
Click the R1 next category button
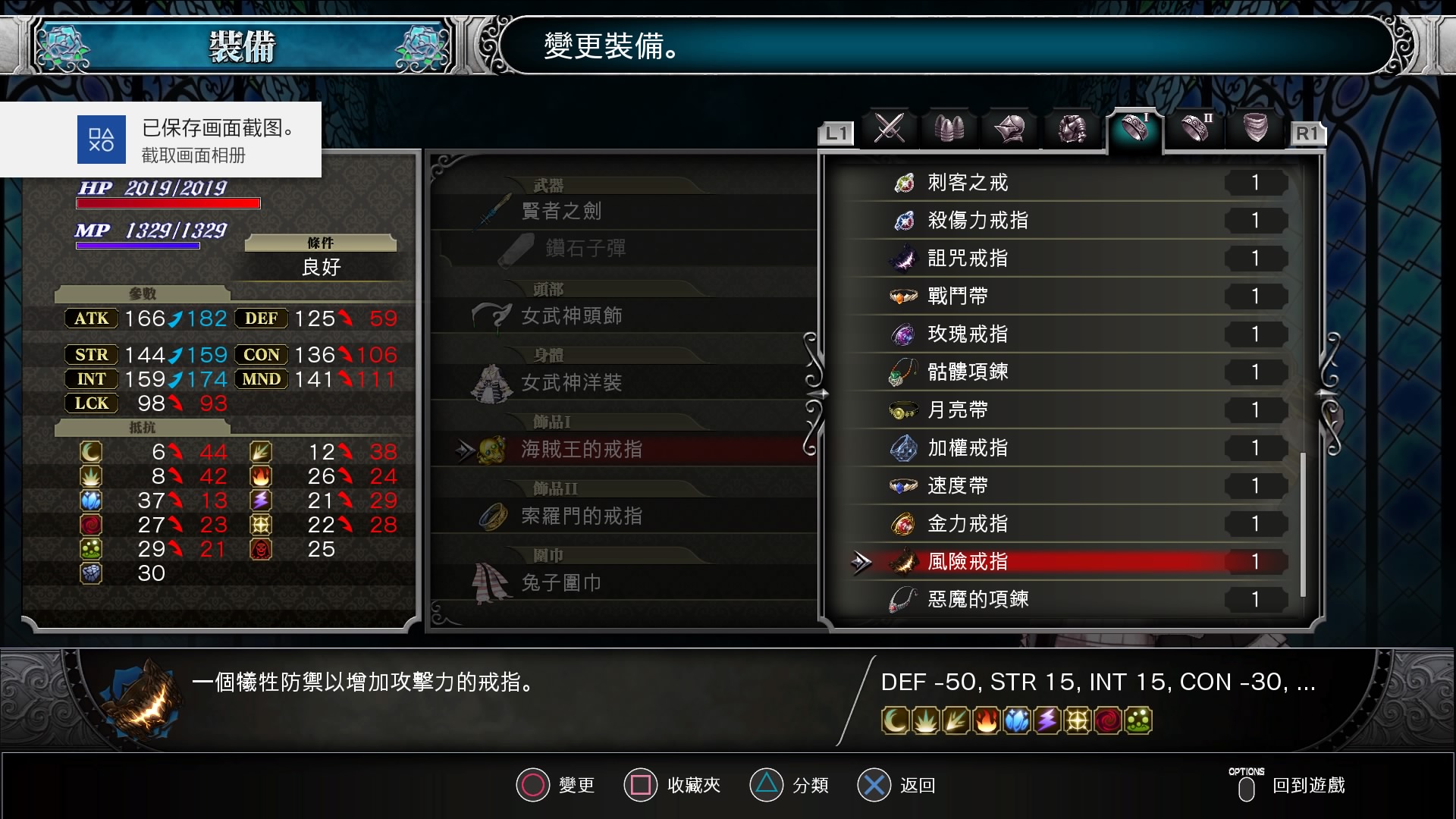[x=1307, y=133]
